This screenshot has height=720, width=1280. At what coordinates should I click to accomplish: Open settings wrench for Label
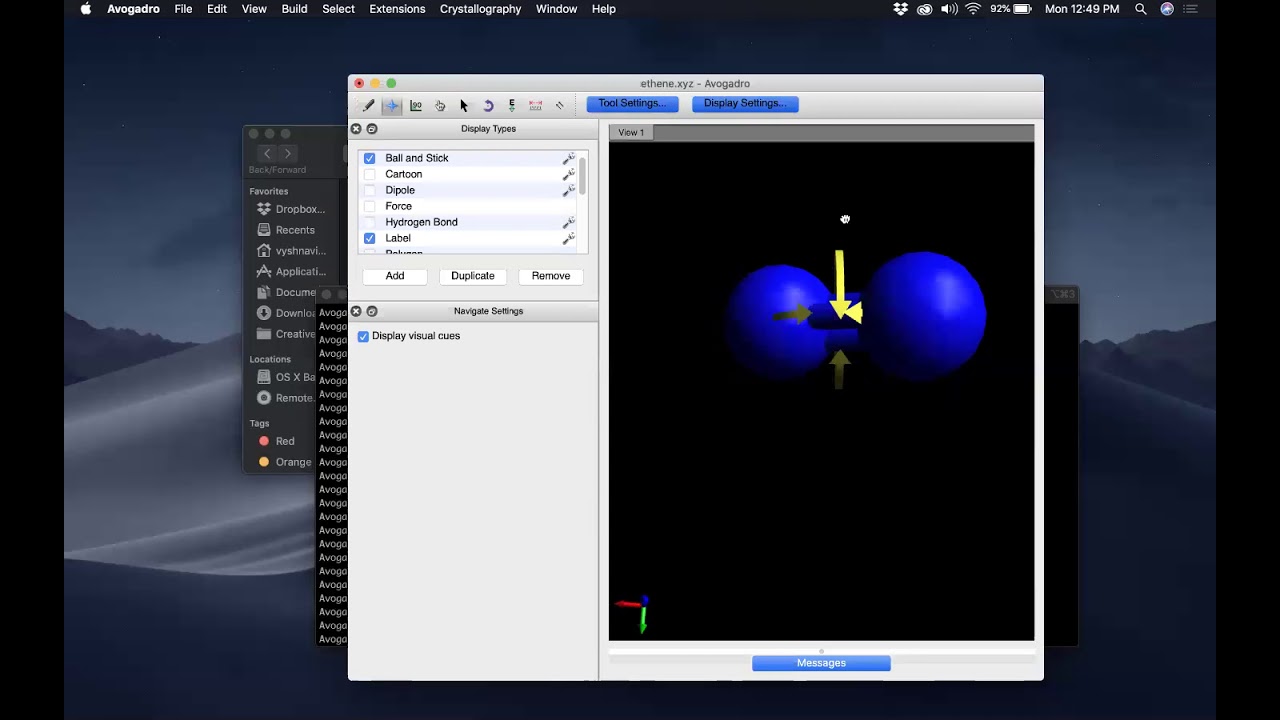tap(568, 238)
